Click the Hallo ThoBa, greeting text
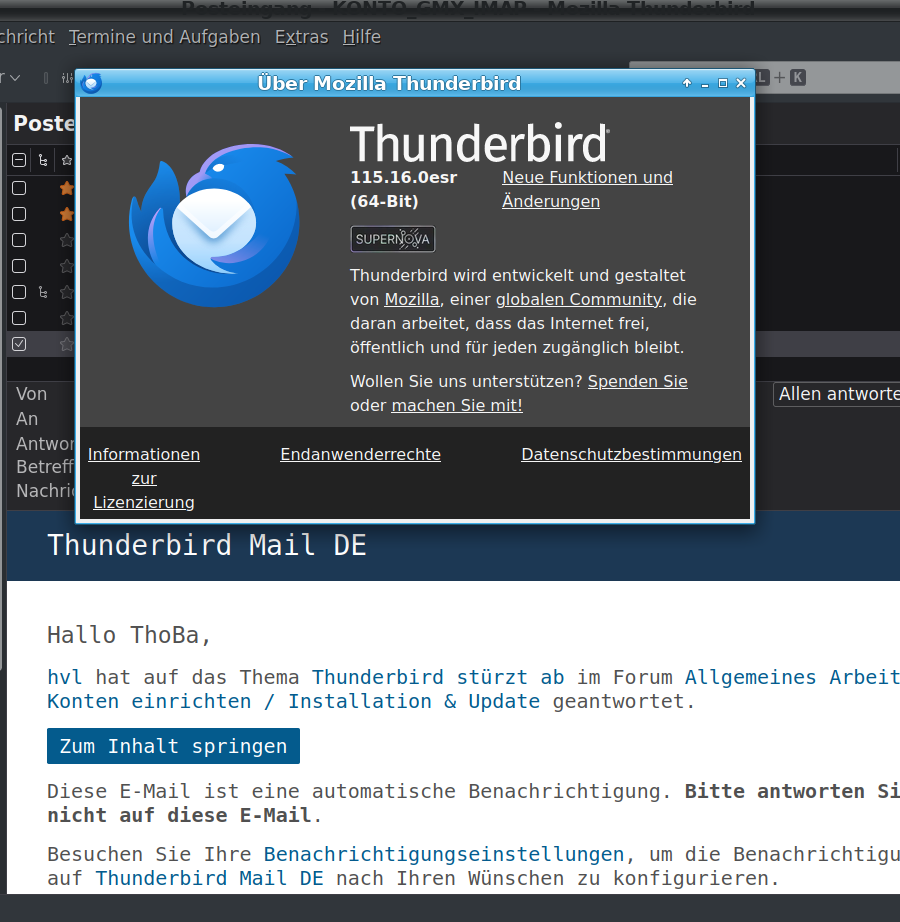Screen dimensions: 900x922 pos(129,636)
